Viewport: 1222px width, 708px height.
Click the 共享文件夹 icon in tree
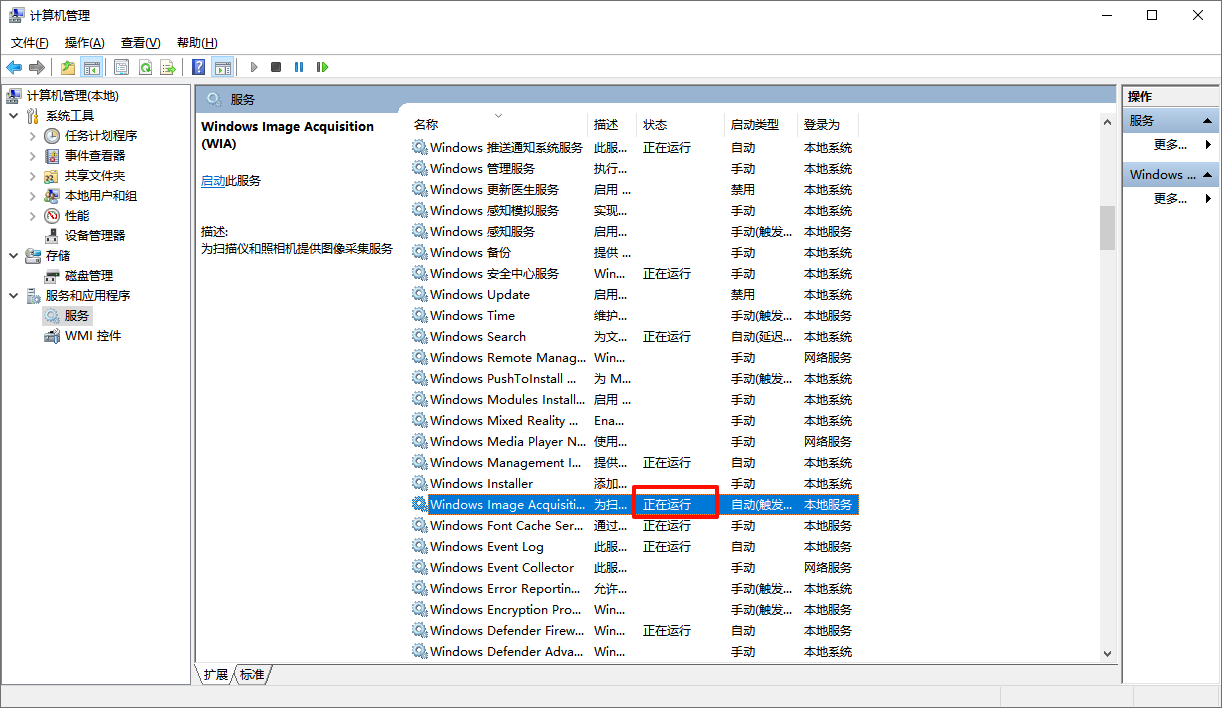click(52, 176)
